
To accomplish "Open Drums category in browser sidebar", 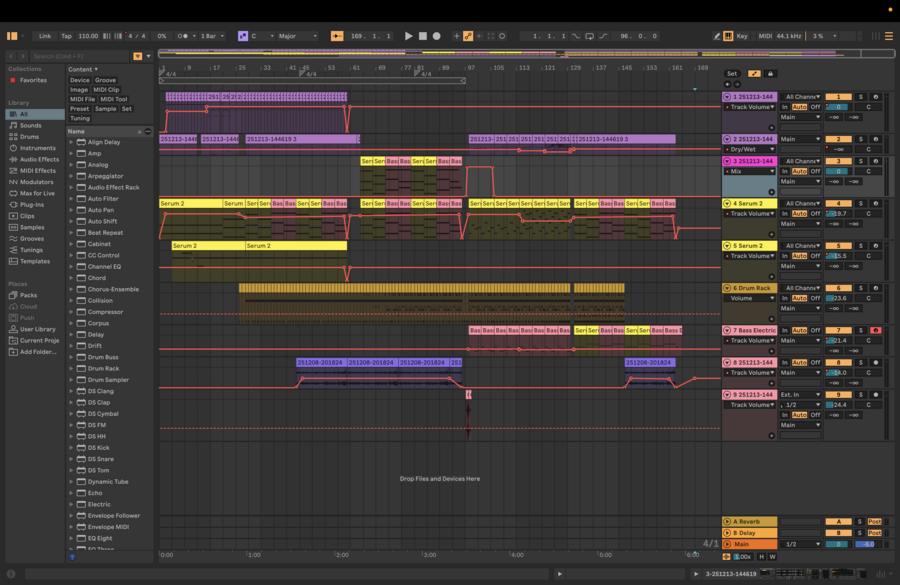I will [30, 137].
